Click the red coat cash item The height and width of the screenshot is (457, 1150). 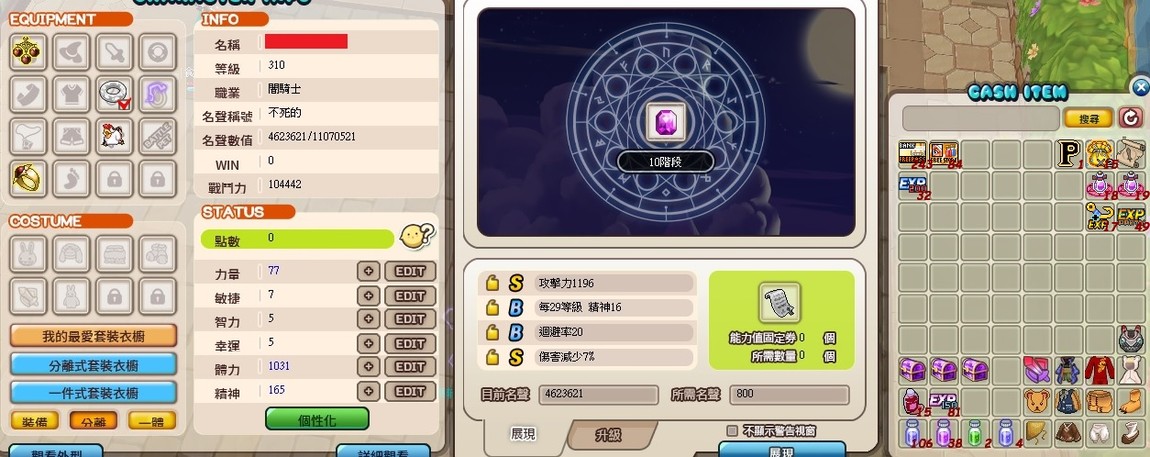coord(1099,370)
